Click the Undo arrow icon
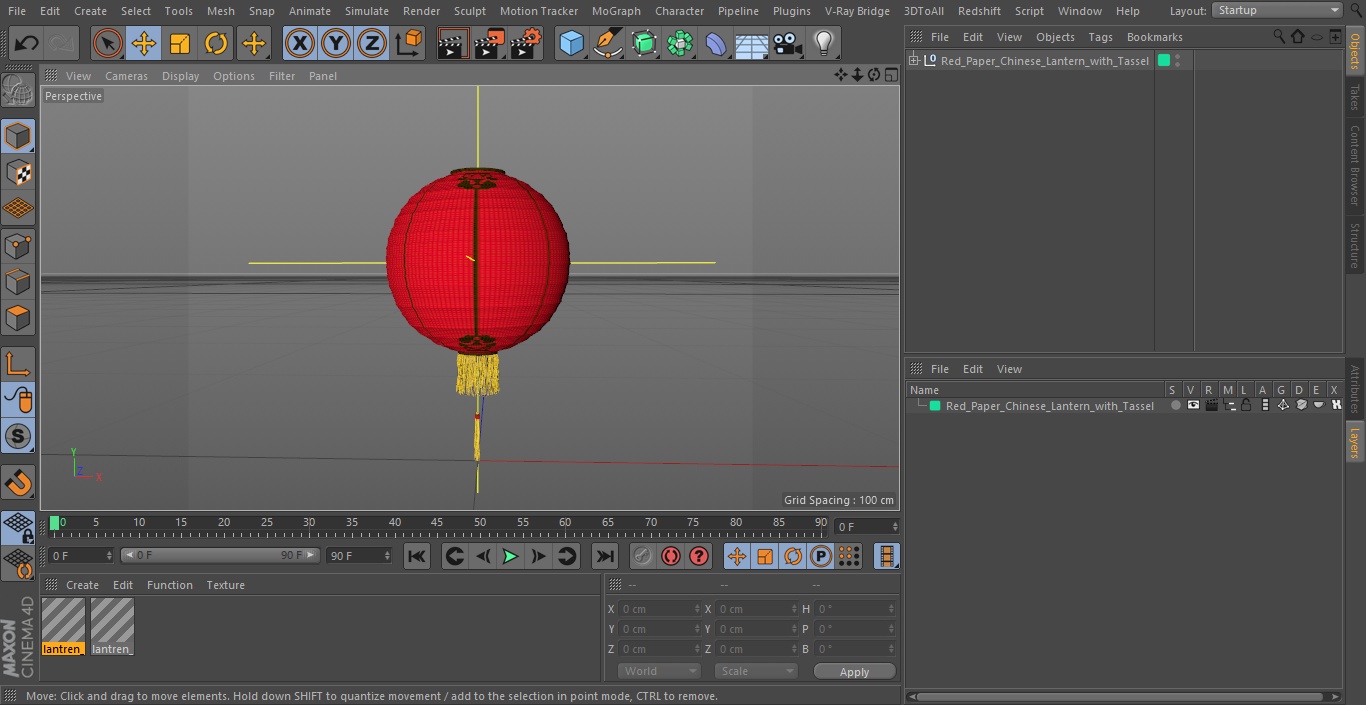Viewport: 1366px width, 705px height. pyautogui.click(x=26, y=44)
